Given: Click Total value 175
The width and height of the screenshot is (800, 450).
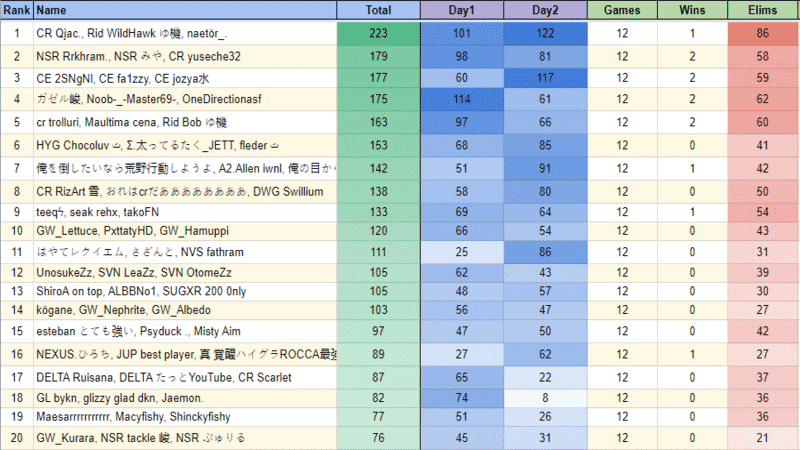Looking at the screenshot, I should (x=378, y=99).
